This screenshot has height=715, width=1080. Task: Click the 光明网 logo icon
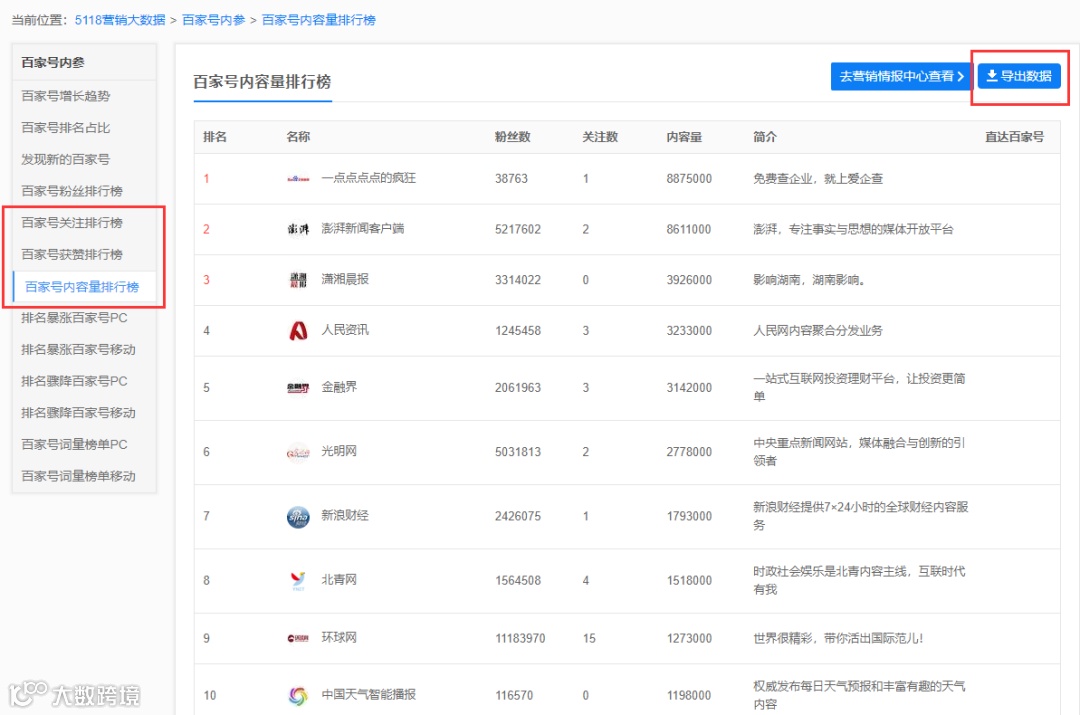click(x=298, y=452)
